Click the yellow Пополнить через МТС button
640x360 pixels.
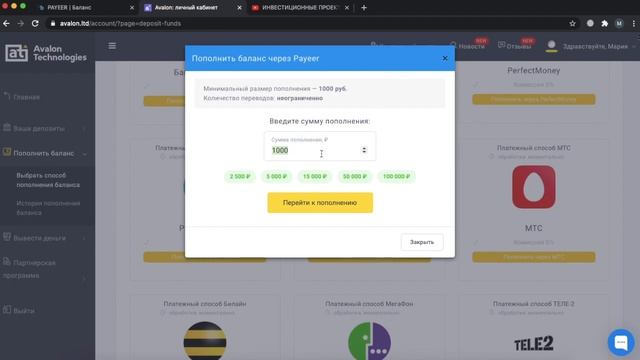pyautogui.click(x=533, y=257)
